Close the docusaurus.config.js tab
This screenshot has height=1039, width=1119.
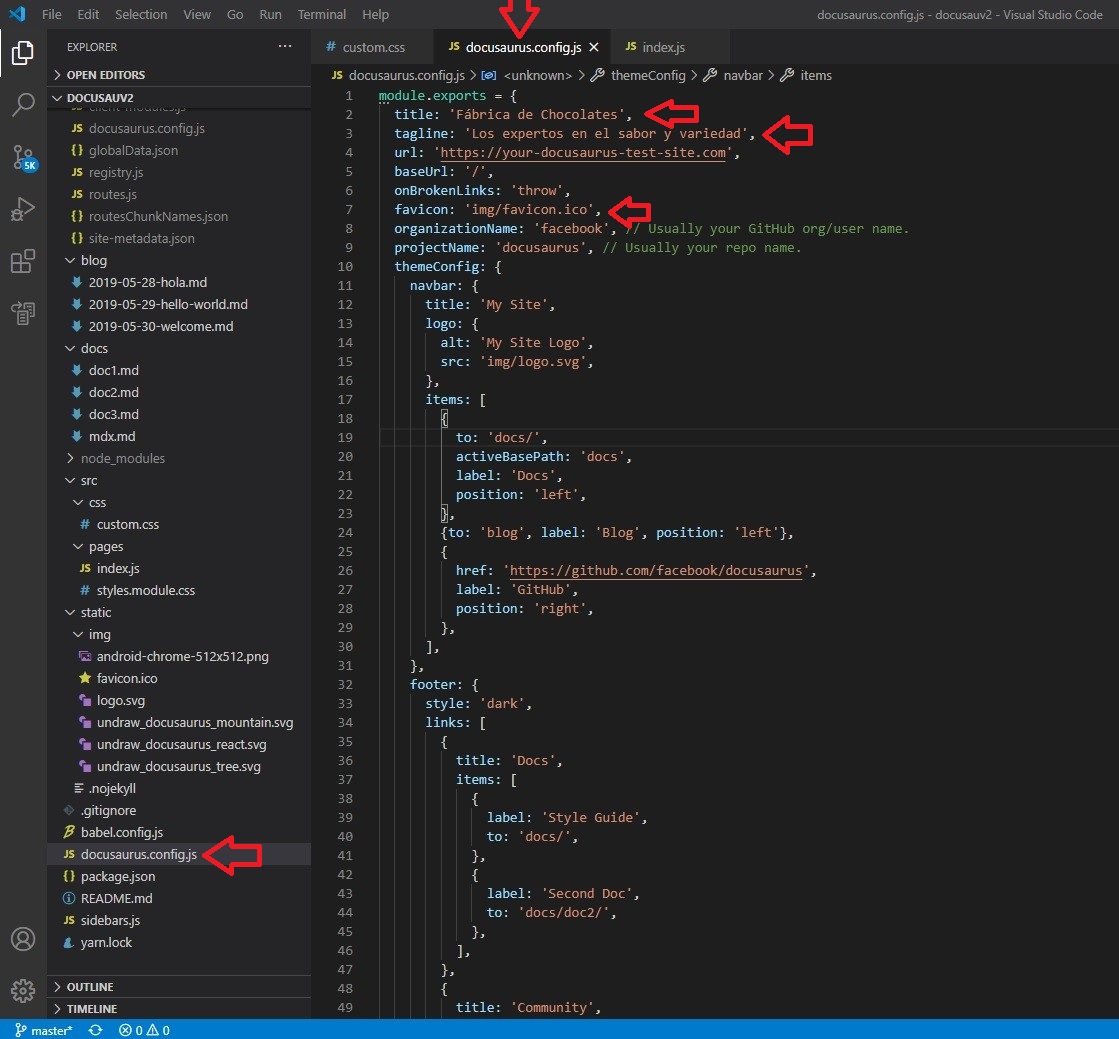click(594, 47)
